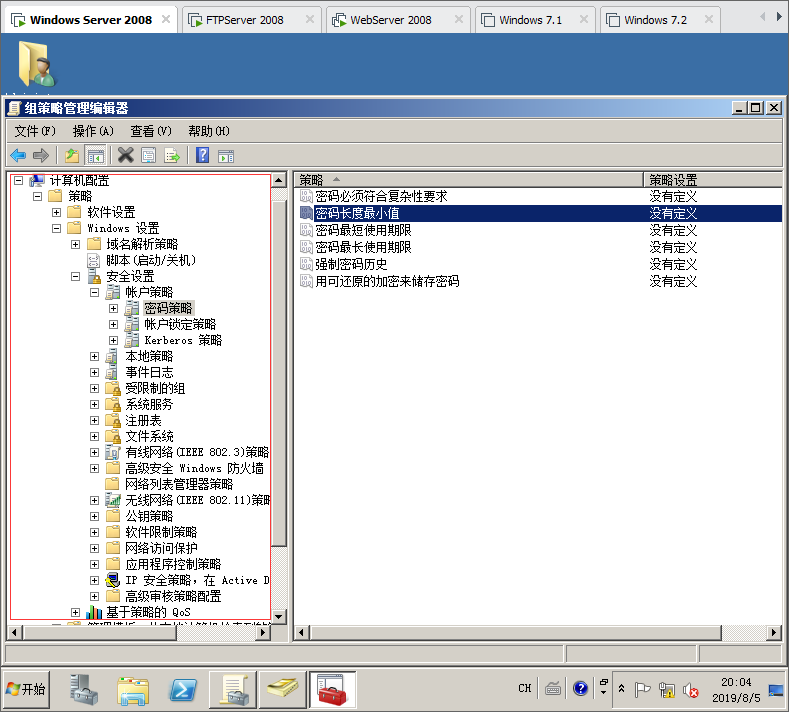Image resolution: width=789 pixels, height=712 pixels.
Task: Expand the 本地策略 node
Action: (x=95, y=356)
